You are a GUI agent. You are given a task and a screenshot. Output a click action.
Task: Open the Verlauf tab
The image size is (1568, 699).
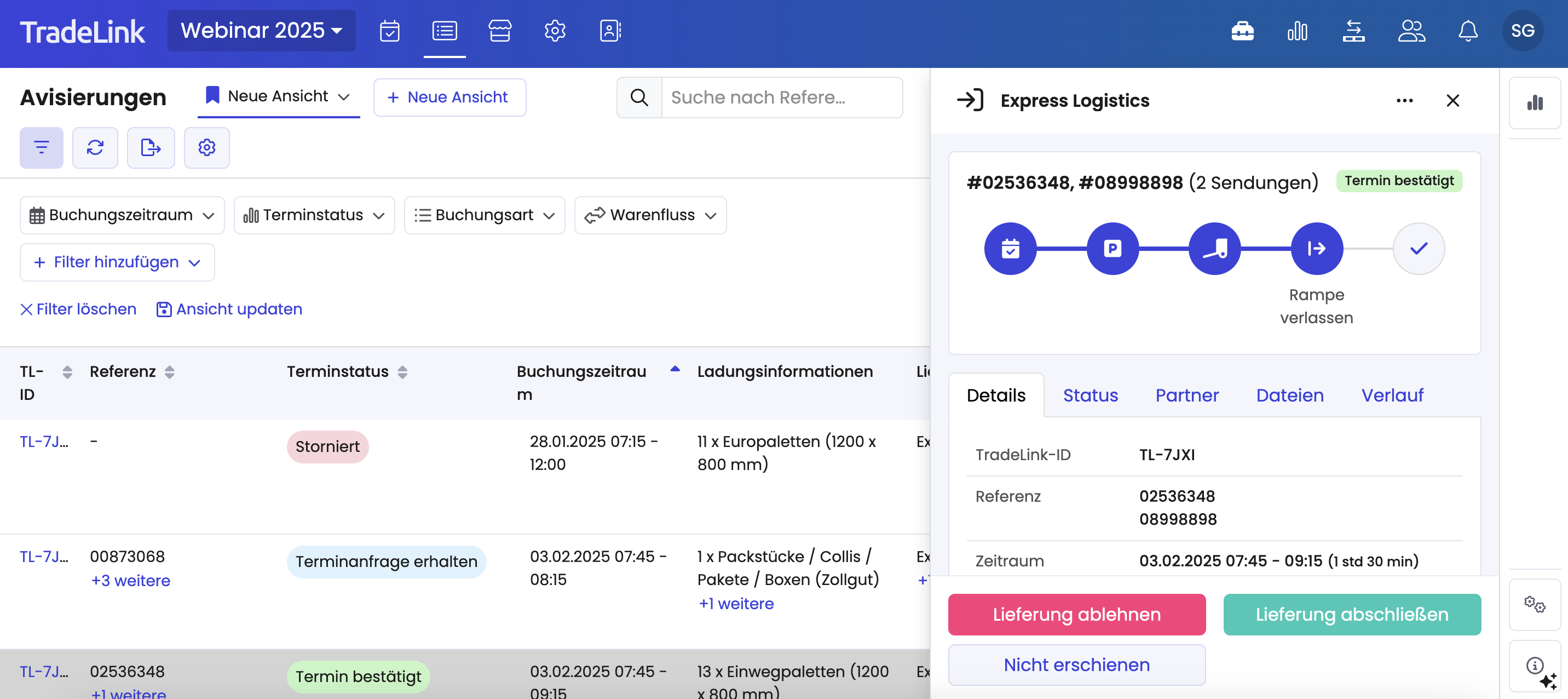[1392, 395]
